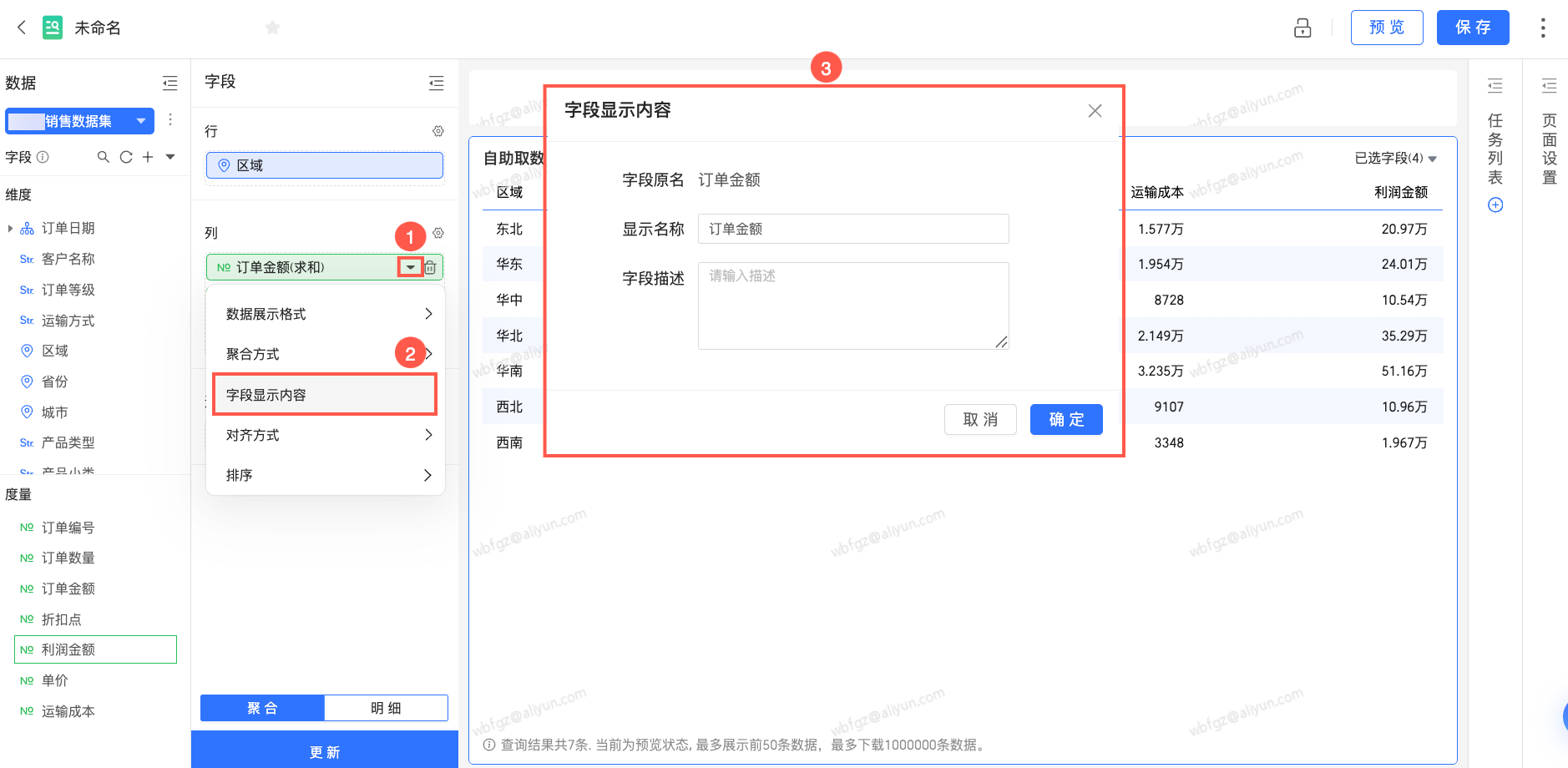Star the 未命名 report as favorite
This screenshot has width=1568, height=768.
pyautogui.click(x=272, y=28)
